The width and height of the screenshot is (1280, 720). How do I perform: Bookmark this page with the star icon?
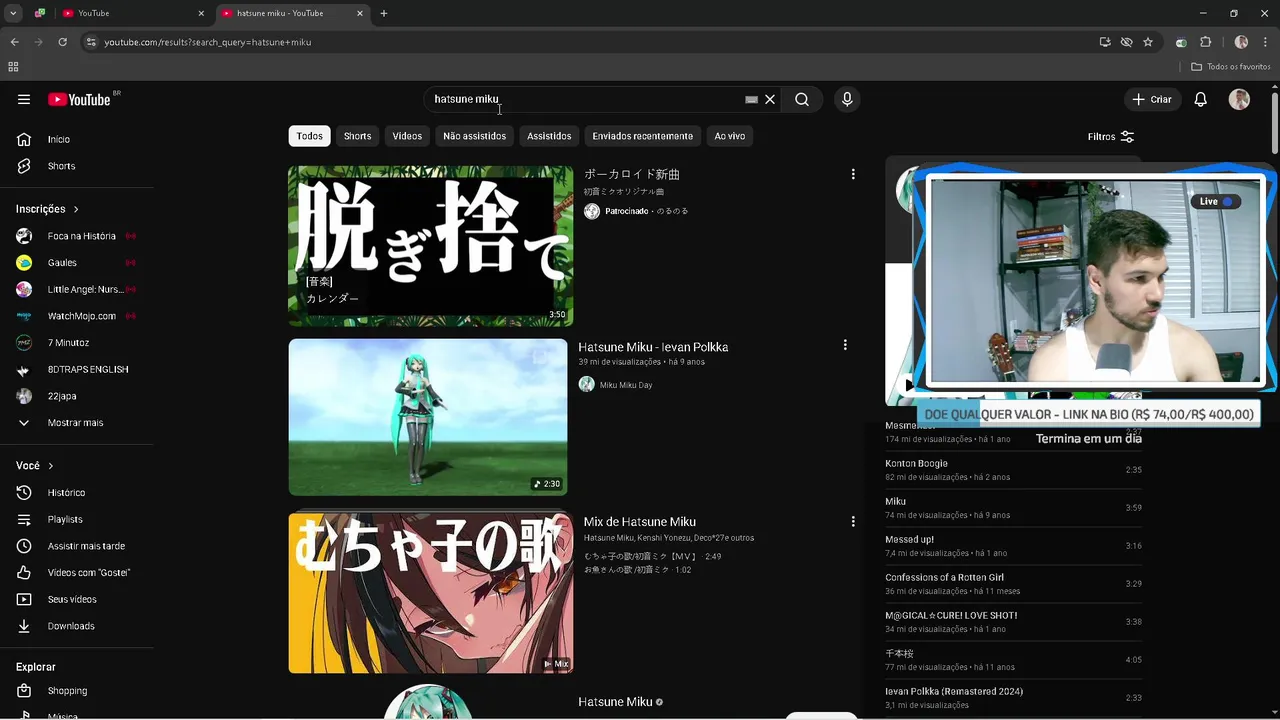(1148, 42)
